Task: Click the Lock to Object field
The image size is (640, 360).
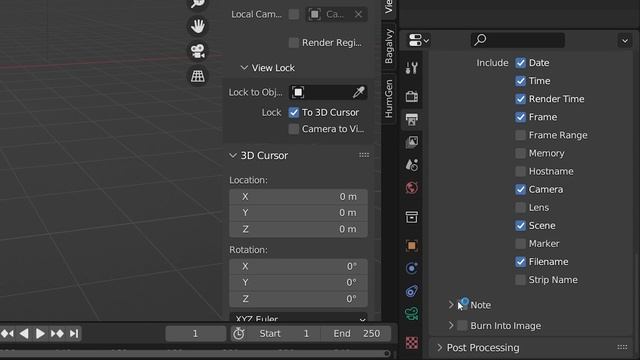Action: 328,92
